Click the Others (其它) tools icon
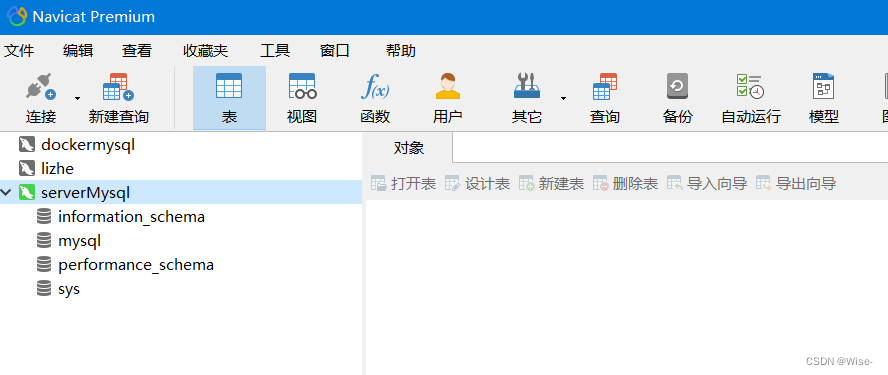The height and width of the screenshot is (375, 888). tap(527, 87)
